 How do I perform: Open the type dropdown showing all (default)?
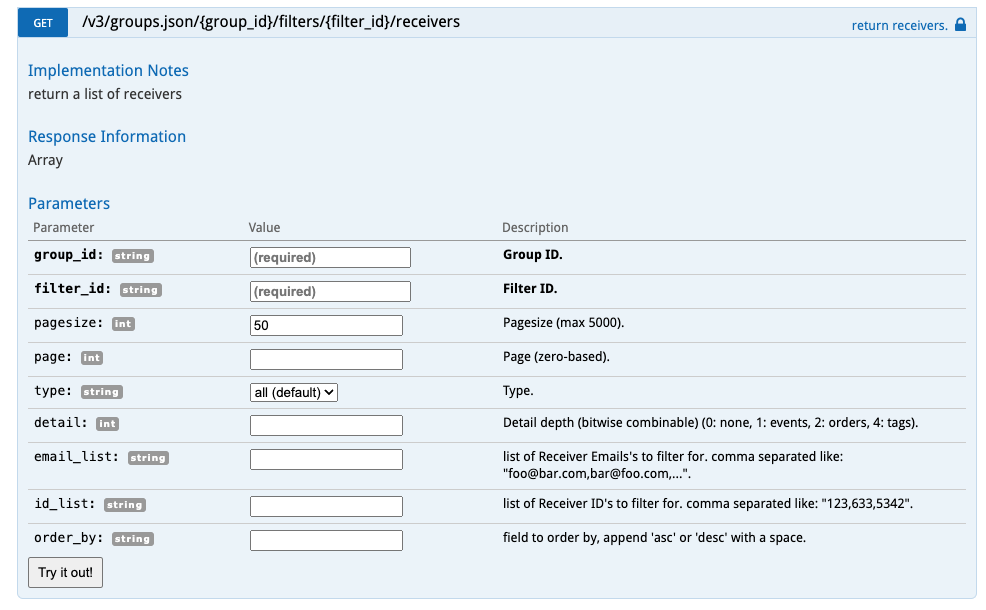(294, 392)
